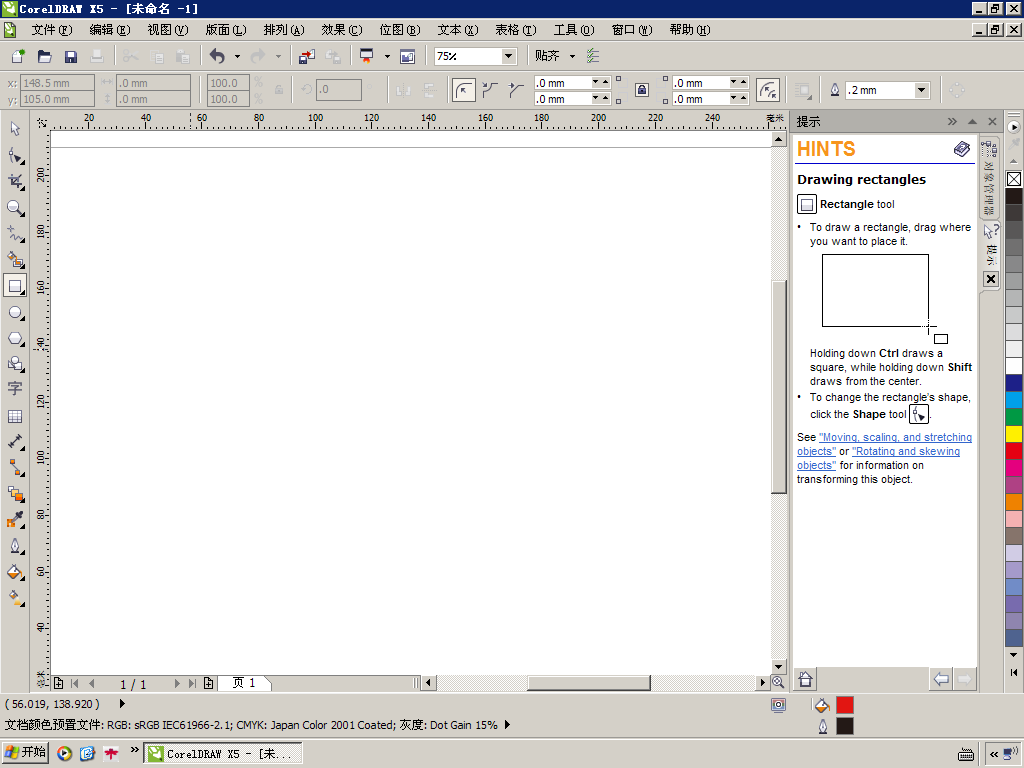The image size is (1024, 768).
Task: Select the 页 1 page tab
Action: click(x=244, y=683)
